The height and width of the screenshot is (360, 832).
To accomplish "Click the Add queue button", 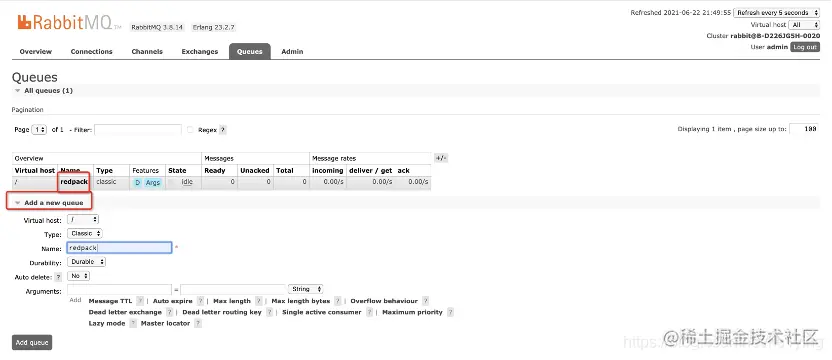I will (32, 342).
